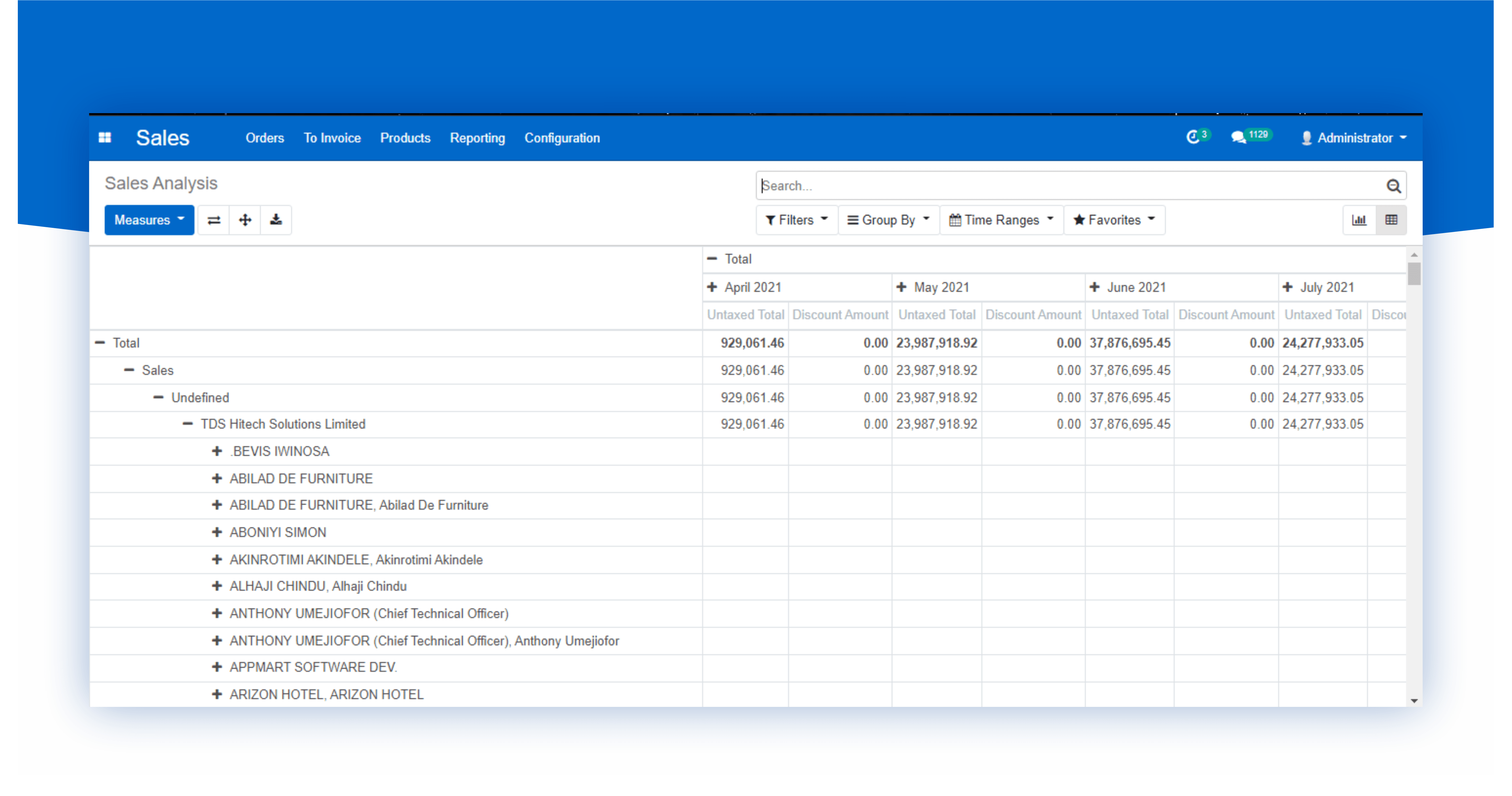
Task: Go to the Sales app home title
Action: coord(162,138)
